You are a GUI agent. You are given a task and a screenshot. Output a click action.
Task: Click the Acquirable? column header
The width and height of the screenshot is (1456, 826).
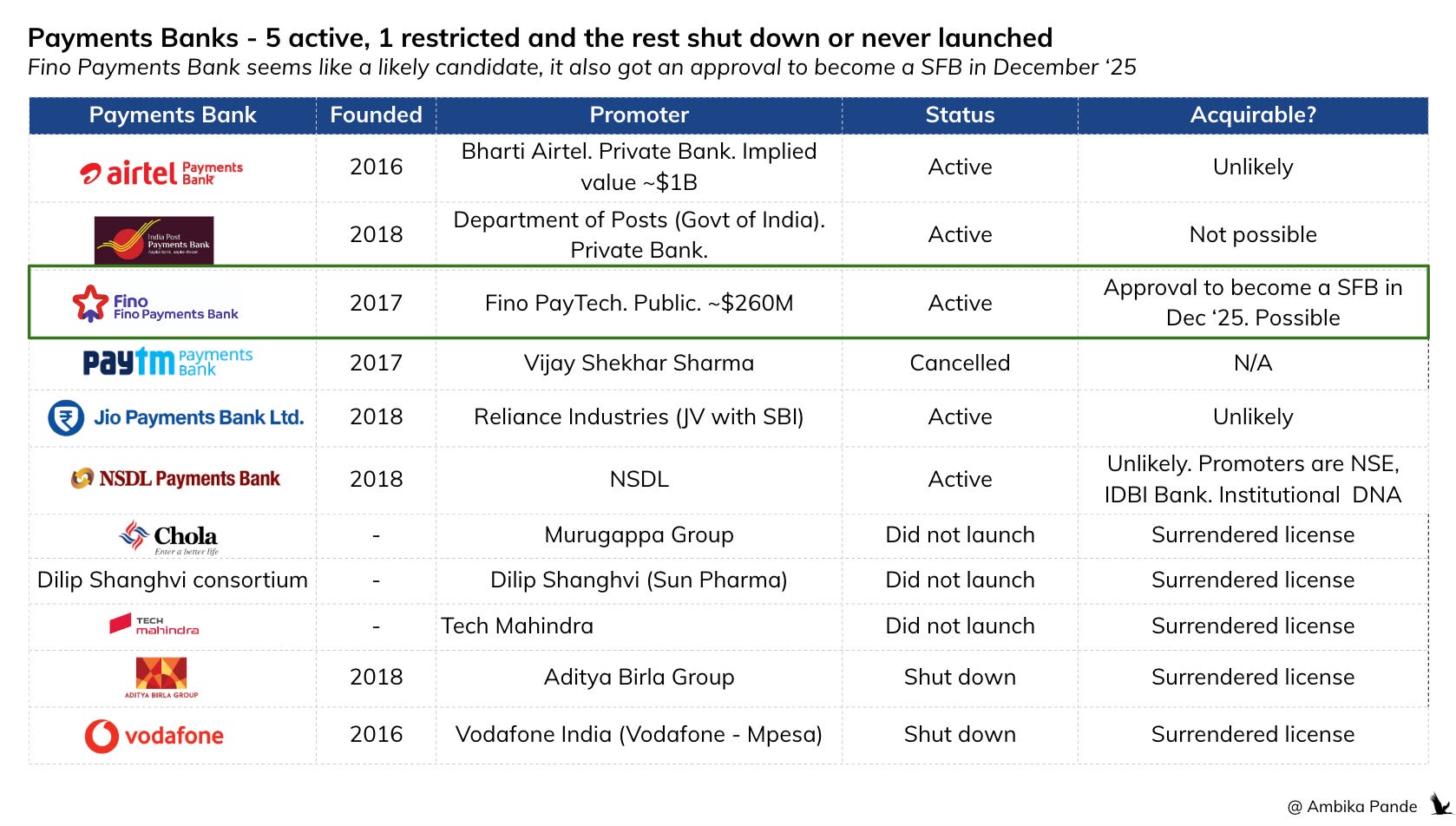[x=1253, y=115]
